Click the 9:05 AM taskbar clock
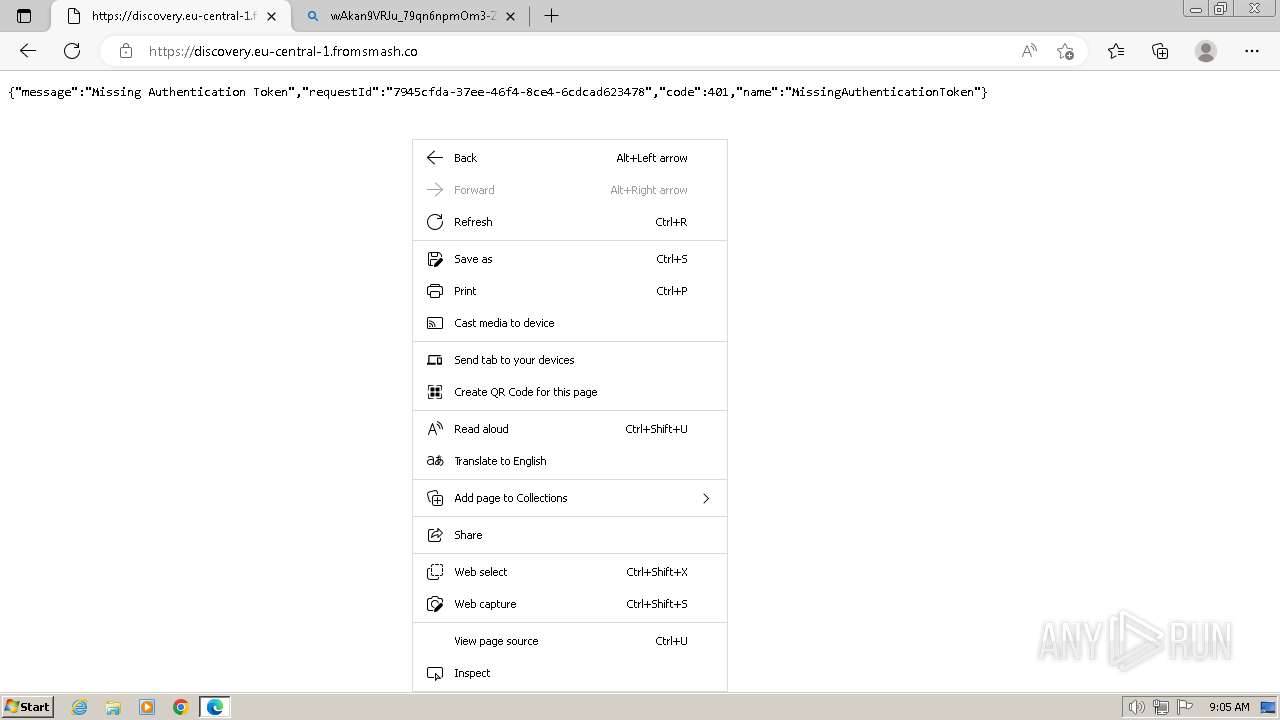 tap(1229, 707)
